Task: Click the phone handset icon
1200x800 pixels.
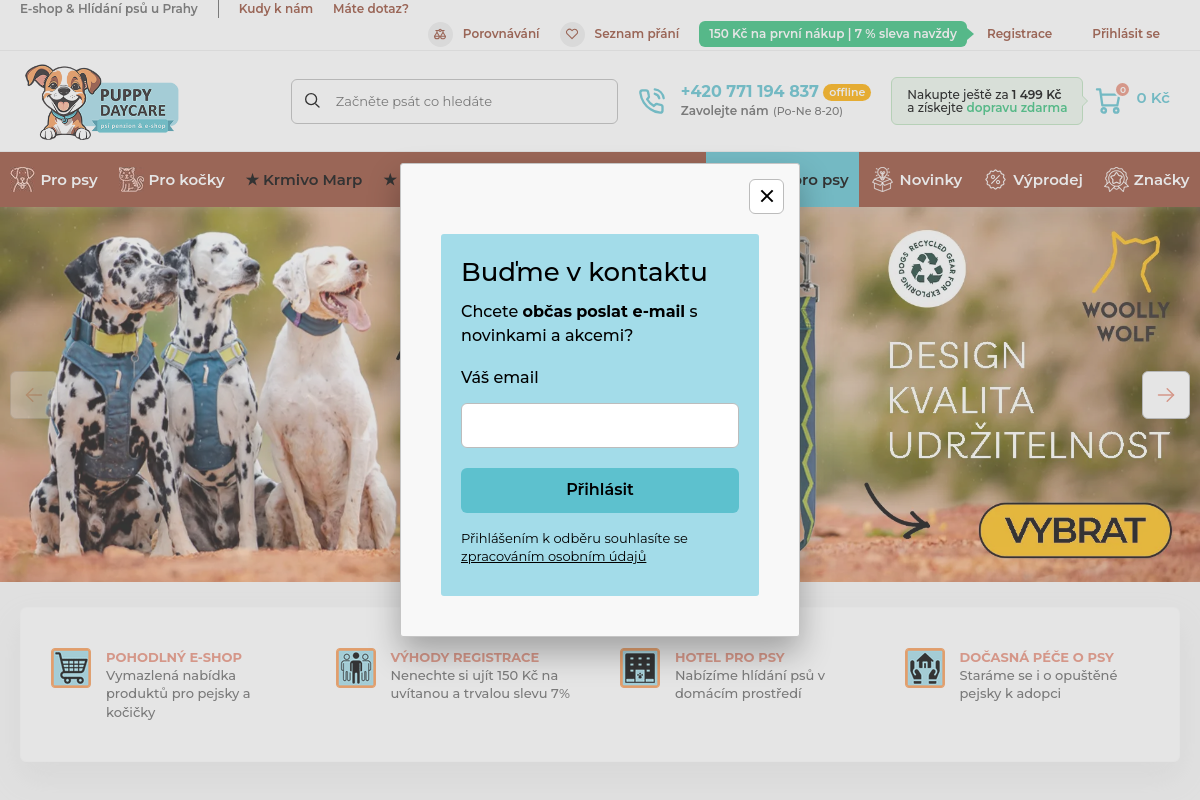Action: click(652, 101)
